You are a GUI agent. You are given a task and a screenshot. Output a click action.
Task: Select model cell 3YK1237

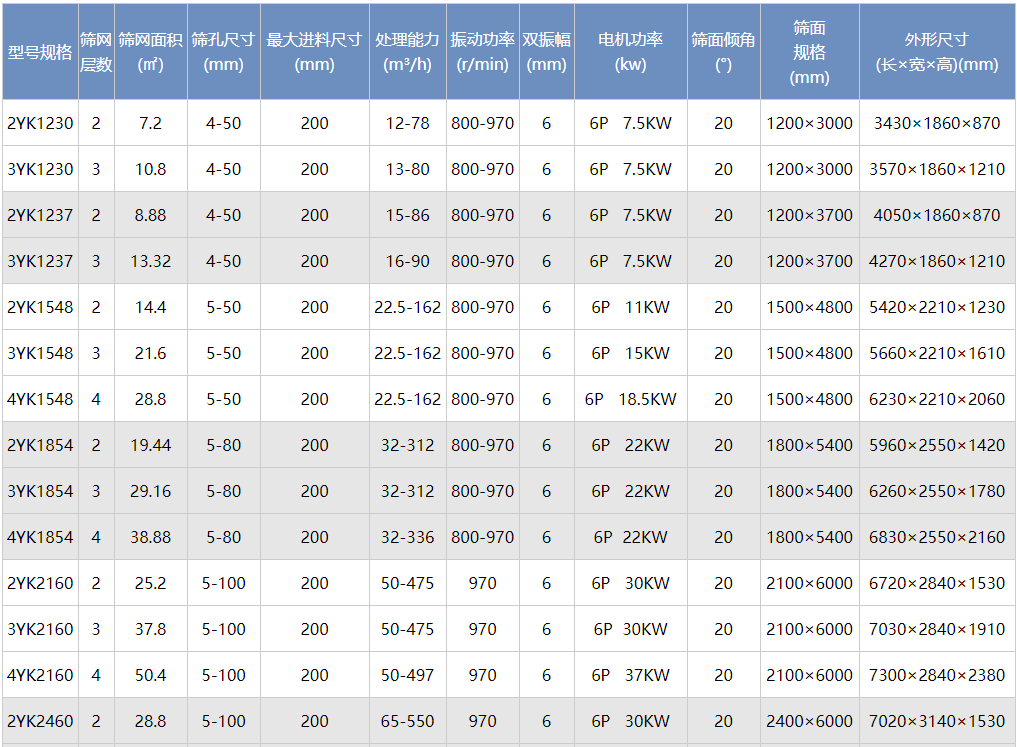click(x=40, y=262)
